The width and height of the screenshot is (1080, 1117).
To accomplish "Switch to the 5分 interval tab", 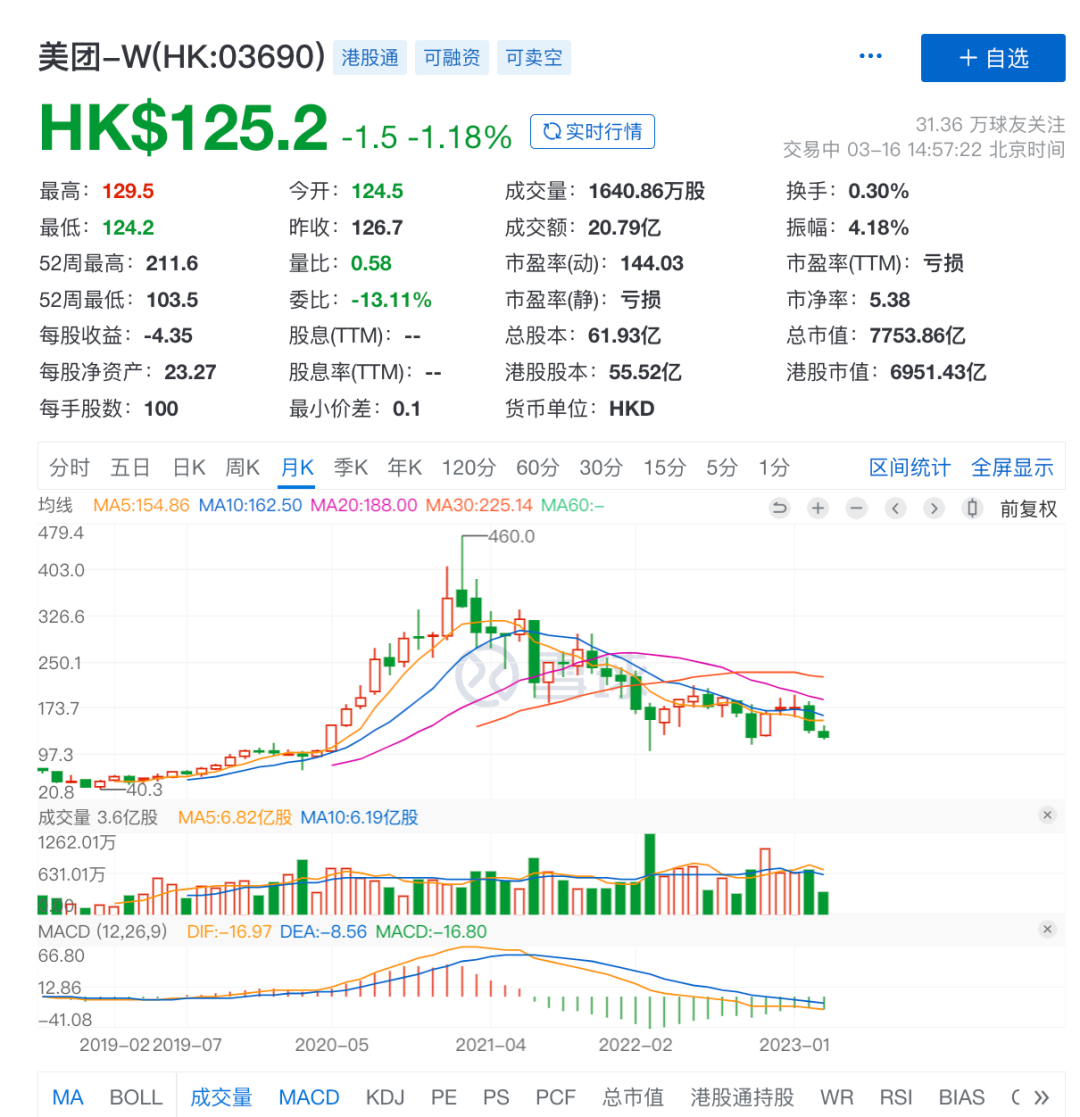I will (x=722, y=468).
